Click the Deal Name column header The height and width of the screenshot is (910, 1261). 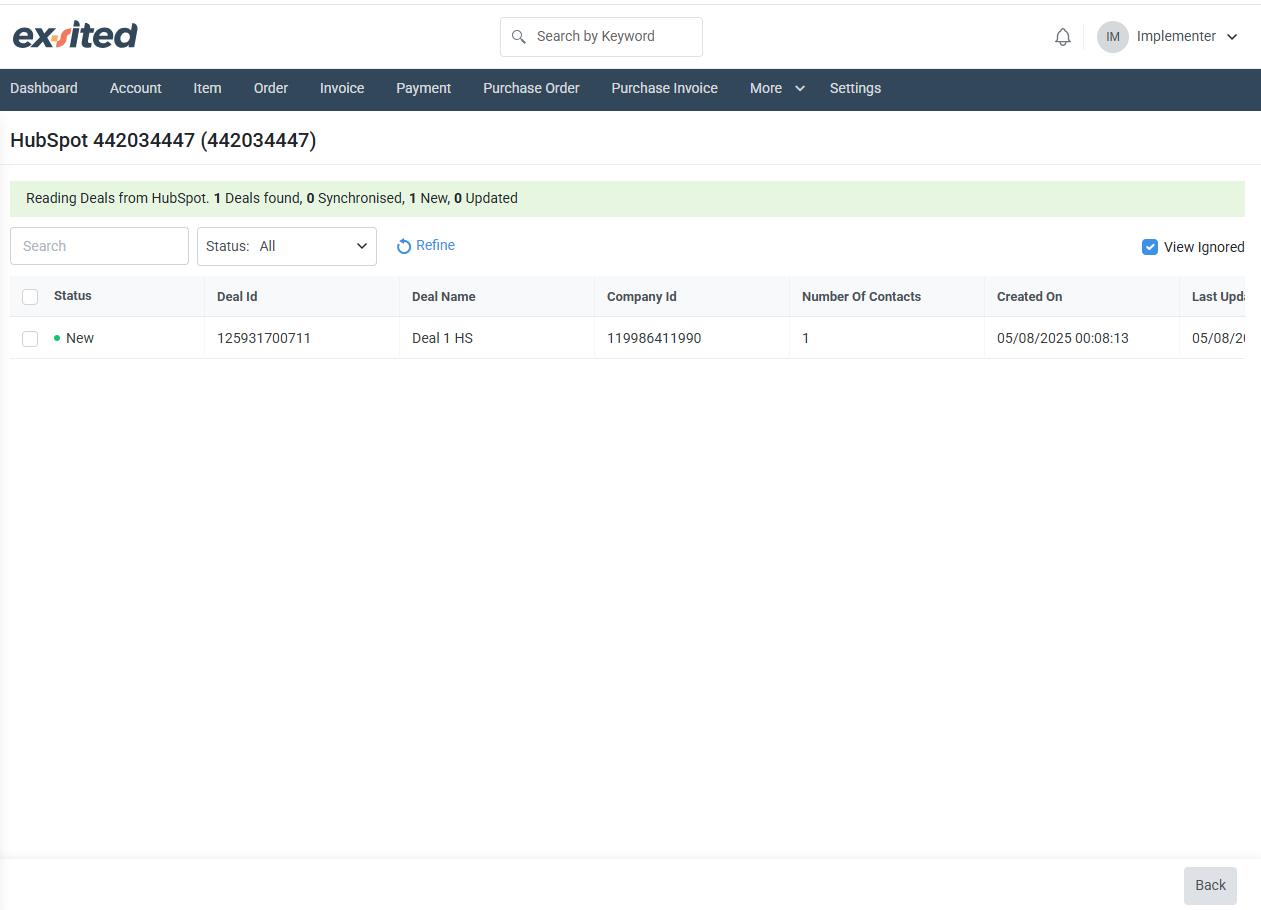click(444, 297)
